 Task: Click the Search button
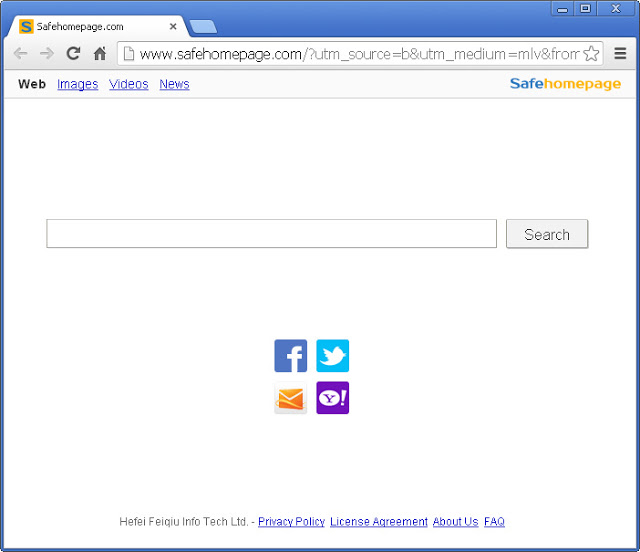tap(547, 234)
